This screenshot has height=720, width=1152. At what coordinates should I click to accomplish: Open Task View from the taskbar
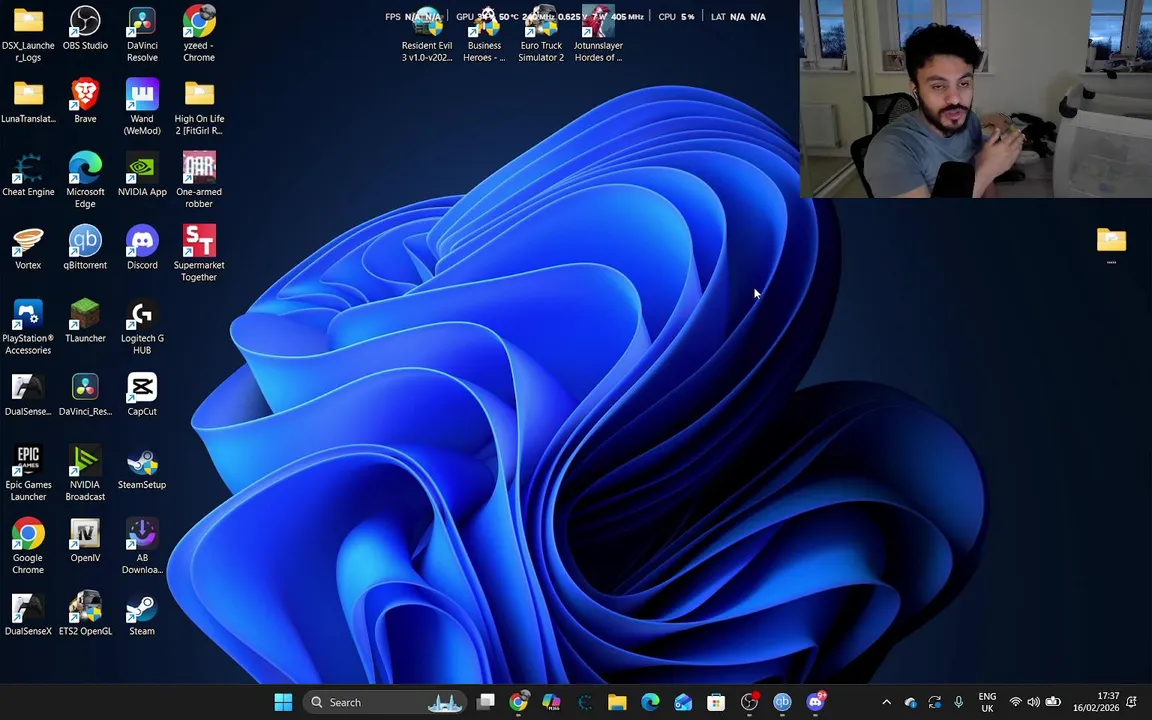[485, 702]
